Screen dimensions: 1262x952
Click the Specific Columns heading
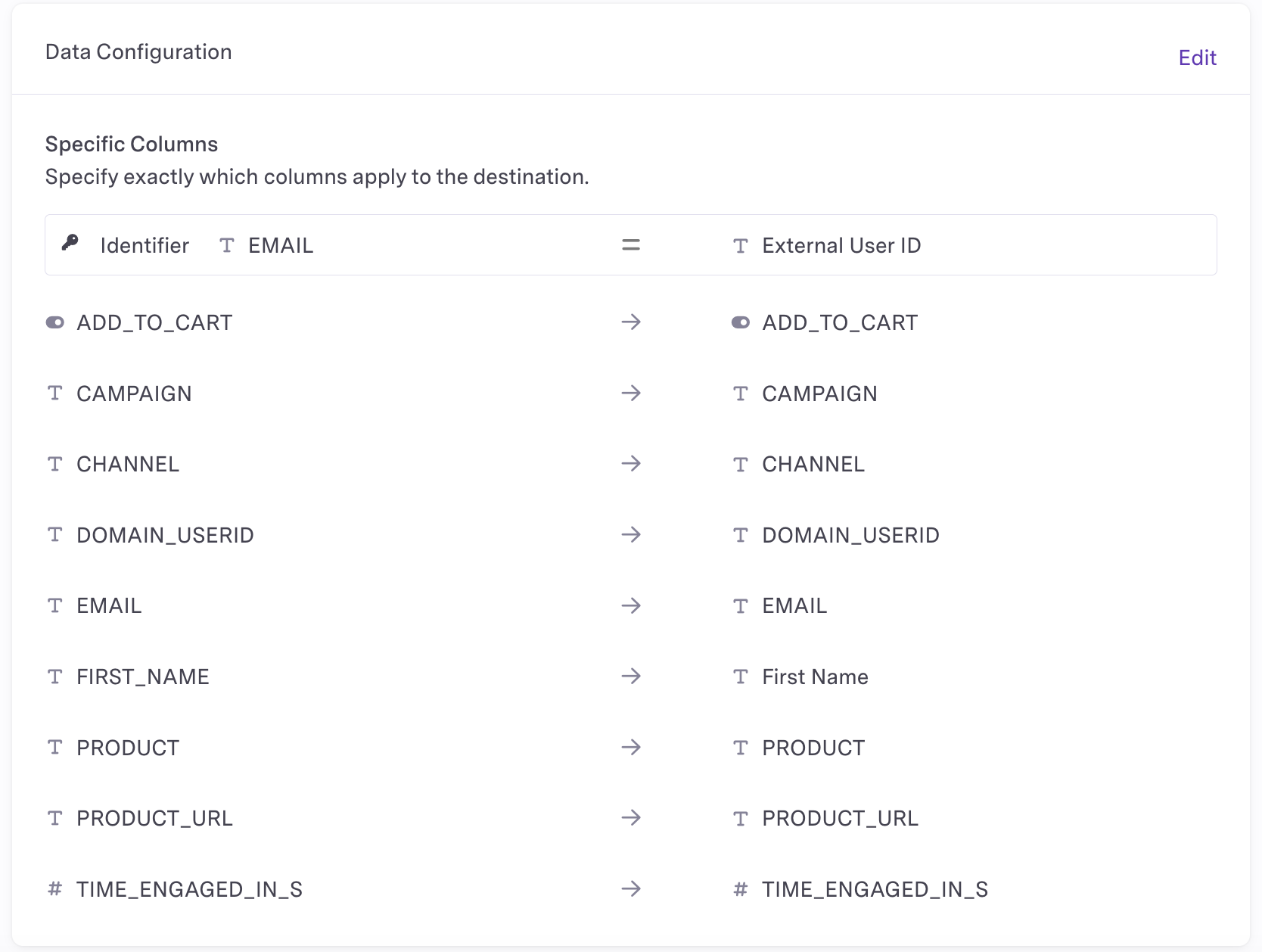(x=132, y=144)
